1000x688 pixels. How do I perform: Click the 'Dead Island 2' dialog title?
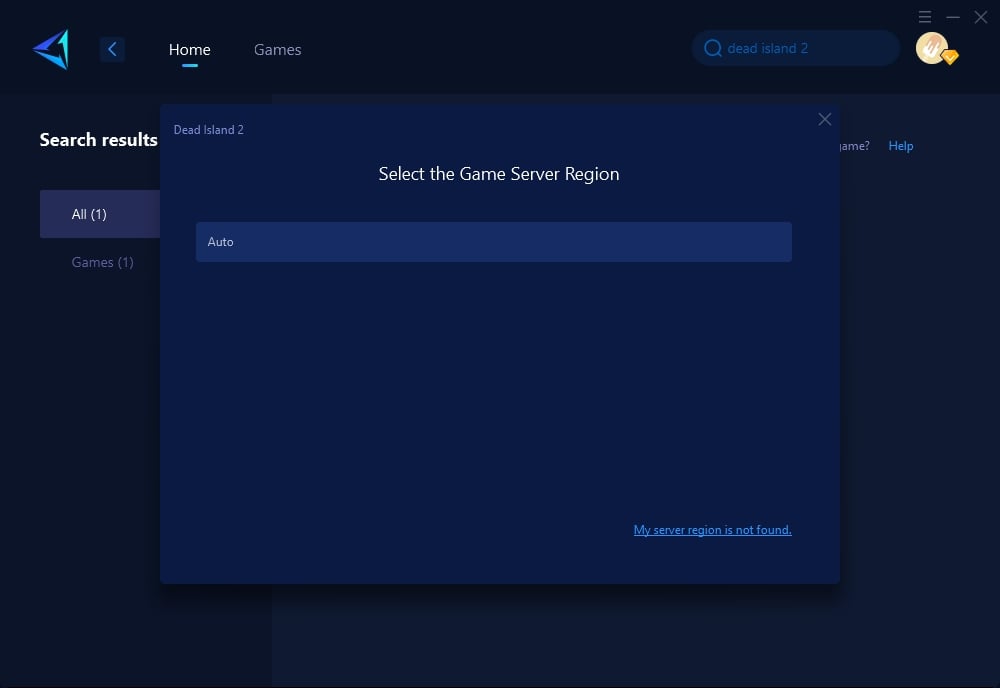[209, 130]
